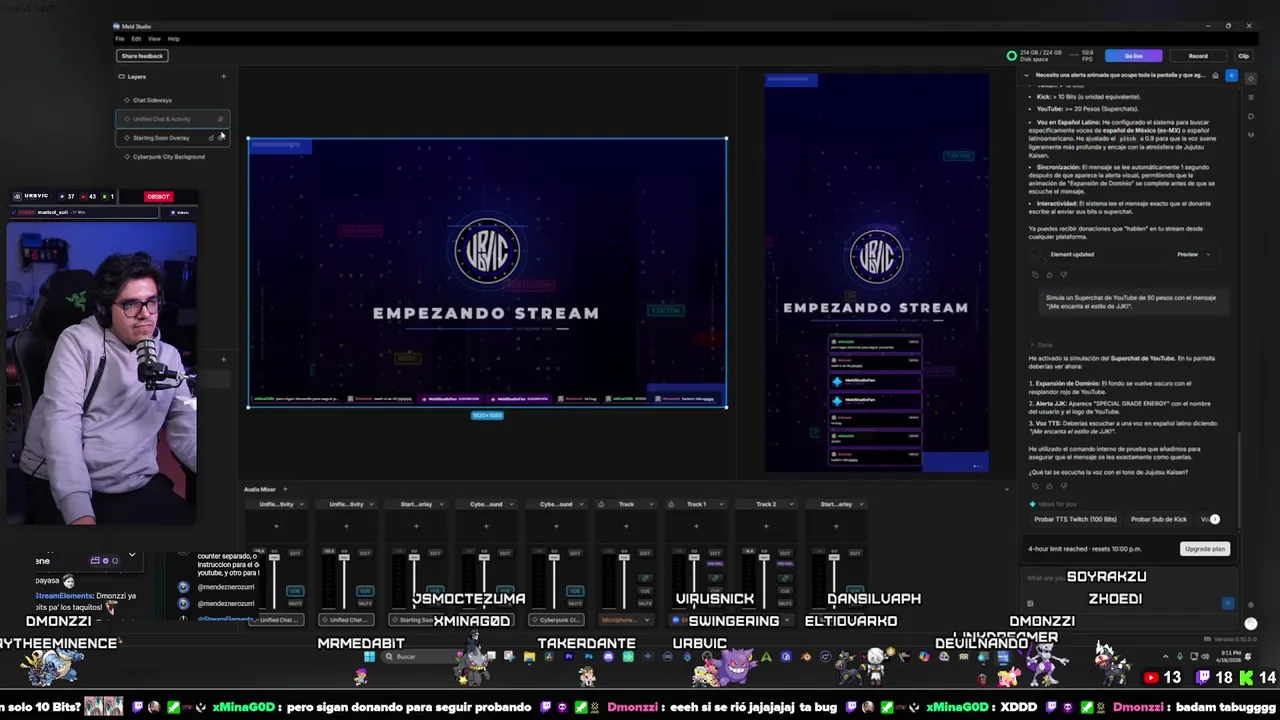Click the warning triangle icon on Track header
The image size is (1280, 720).
(601, 504)
